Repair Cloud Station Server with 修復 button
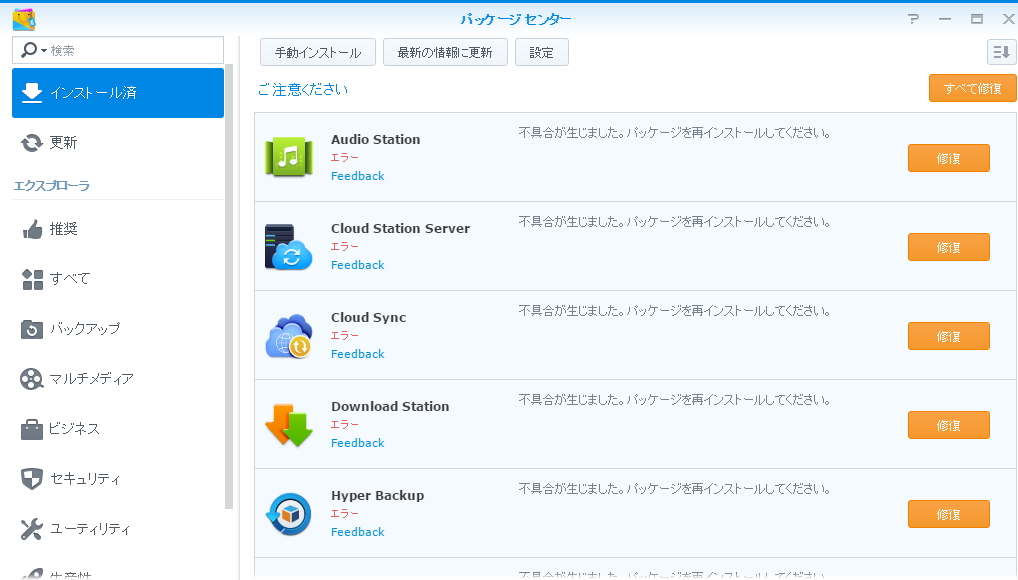1018x580 pixels. (x=949, y=247)
